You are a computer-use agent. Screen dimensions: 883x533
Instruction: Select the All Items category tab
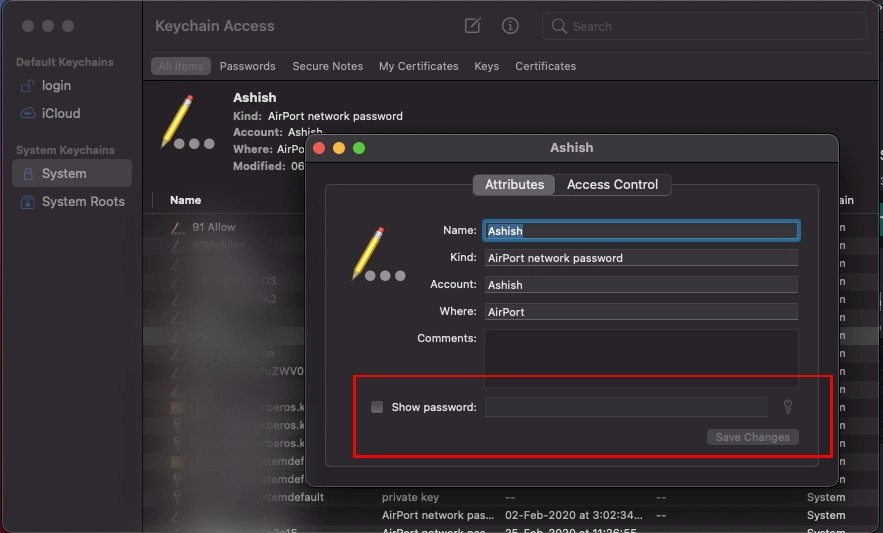180,66
